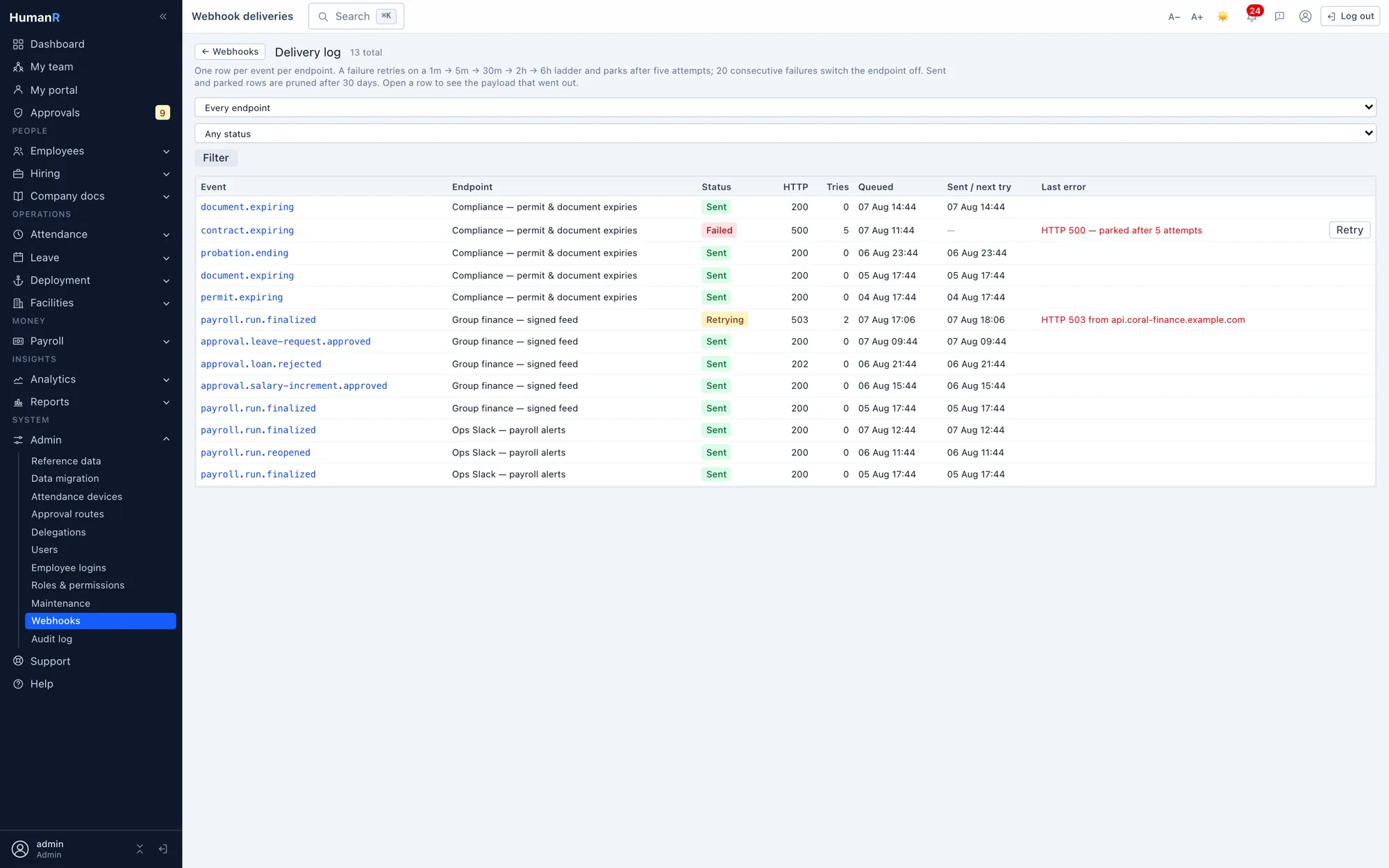Decrease font size with A− icon
The image size is (1389, 868).
click(1174, 17)
